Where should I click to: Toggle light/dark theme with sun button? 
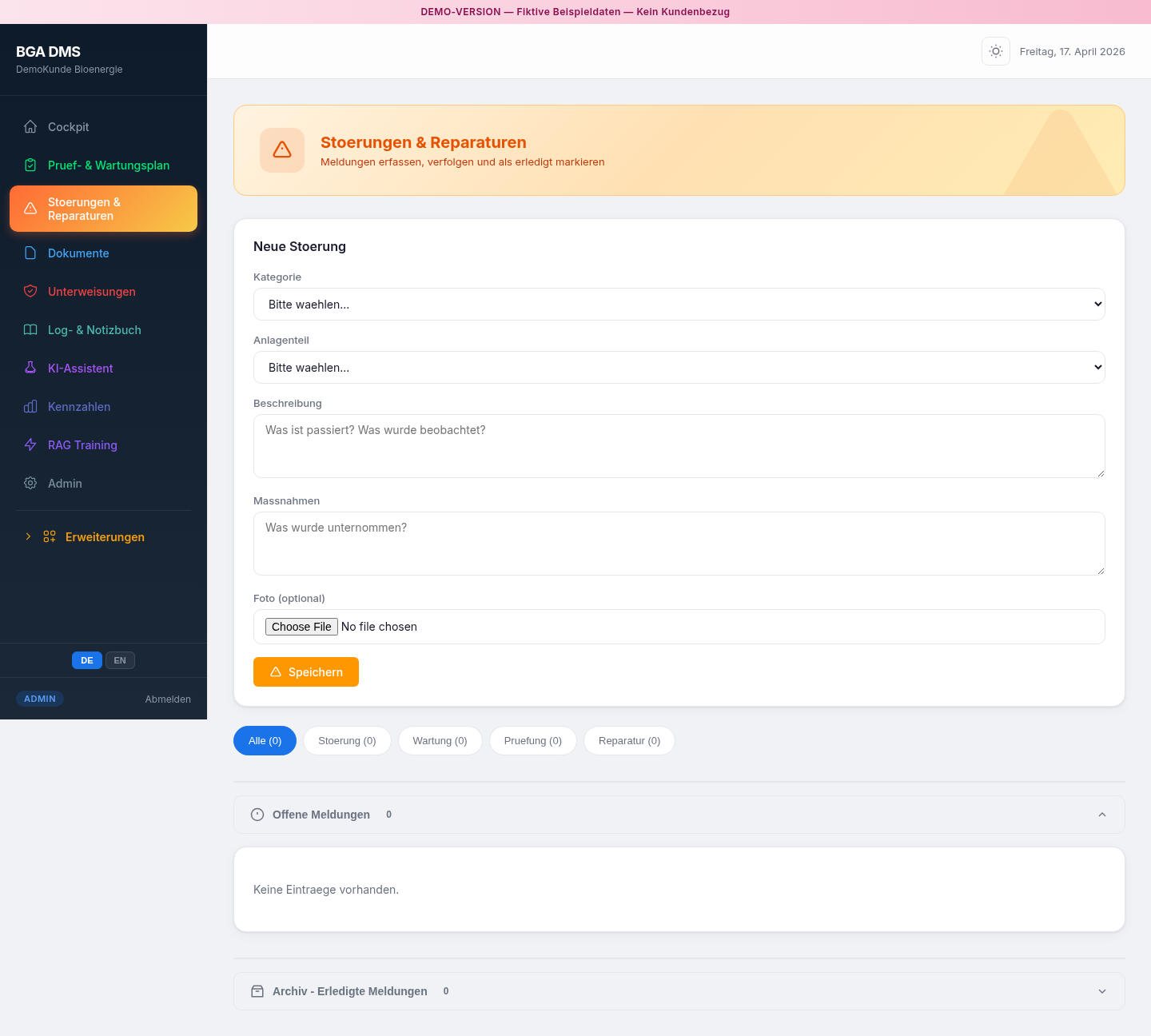tap(995, 51)
